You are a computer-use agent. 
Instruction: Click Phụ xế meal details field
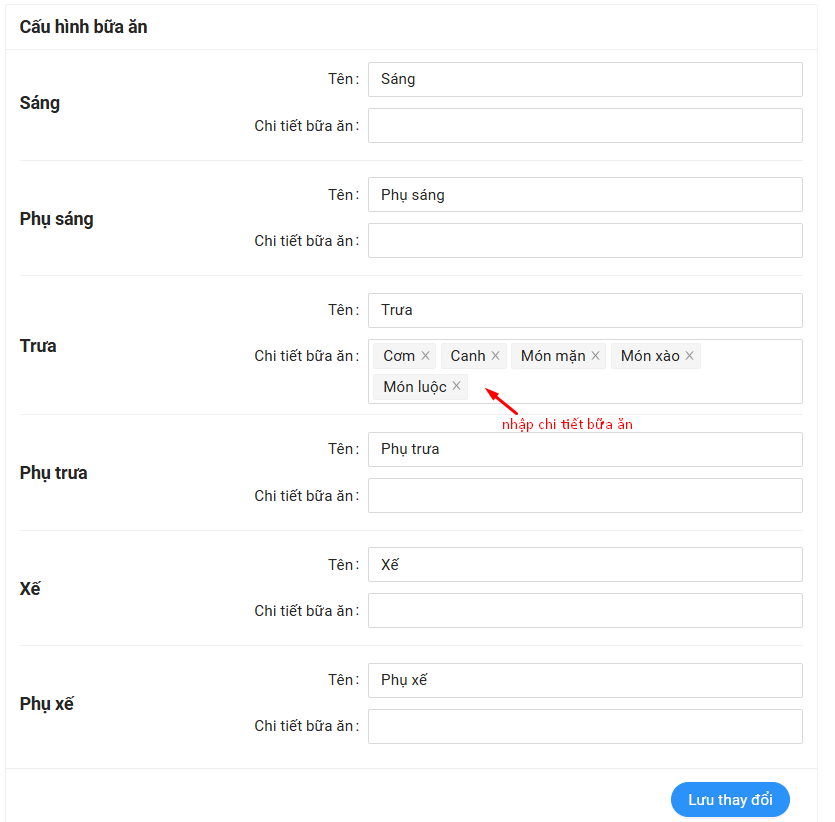pos(585,726)
